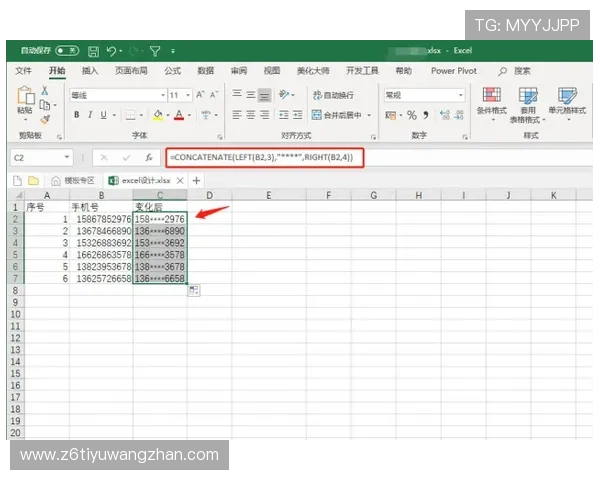Click the Undo arrow icon
This screenshot has width=600, height=480.
[111, 51]
